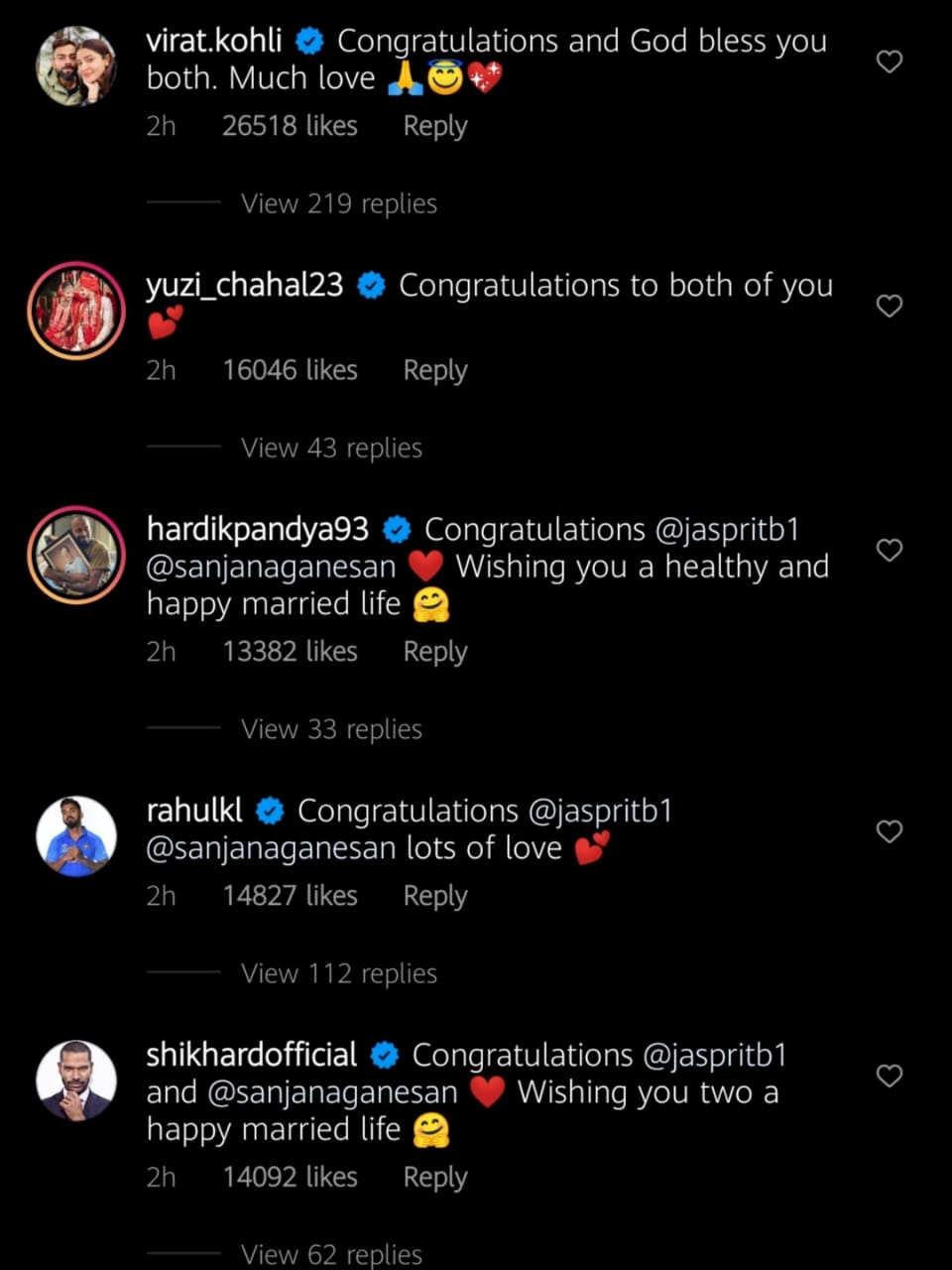This screenshot has width=952, height=1270.
Task: Open rahulkl's profile avatar
Action: click(x=76, y=836)
